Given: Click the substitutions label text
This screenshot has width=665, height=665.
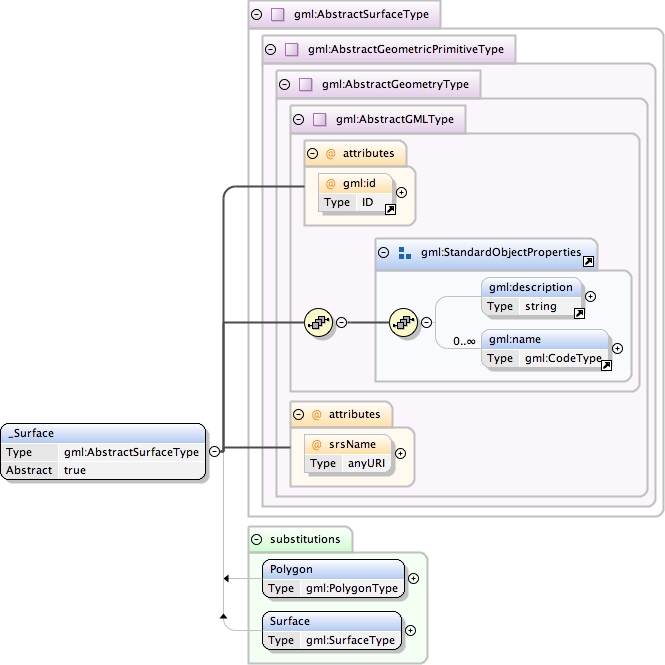Looking at the screenshot, I should [305, 539].
